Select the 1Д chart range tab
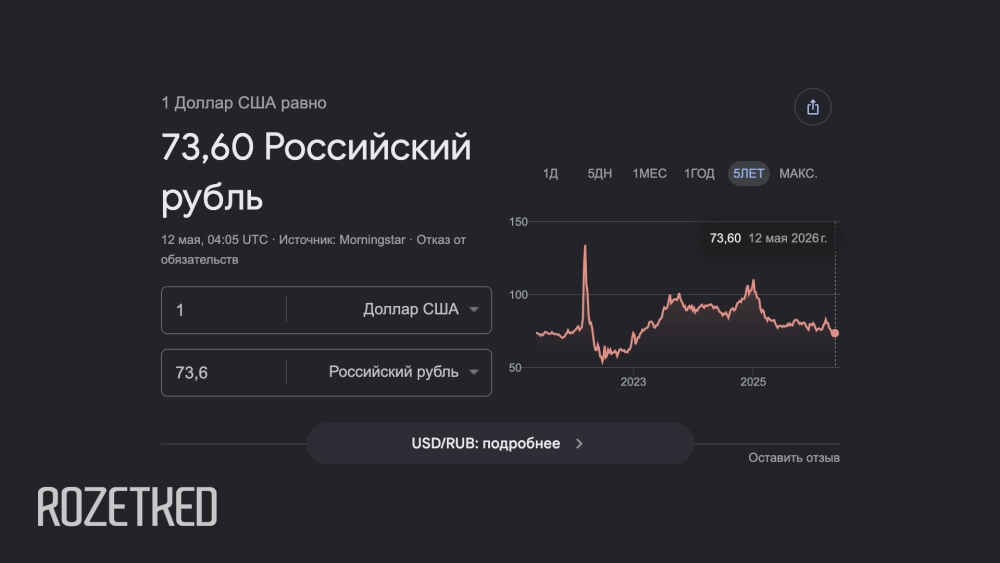 (550, 173)
